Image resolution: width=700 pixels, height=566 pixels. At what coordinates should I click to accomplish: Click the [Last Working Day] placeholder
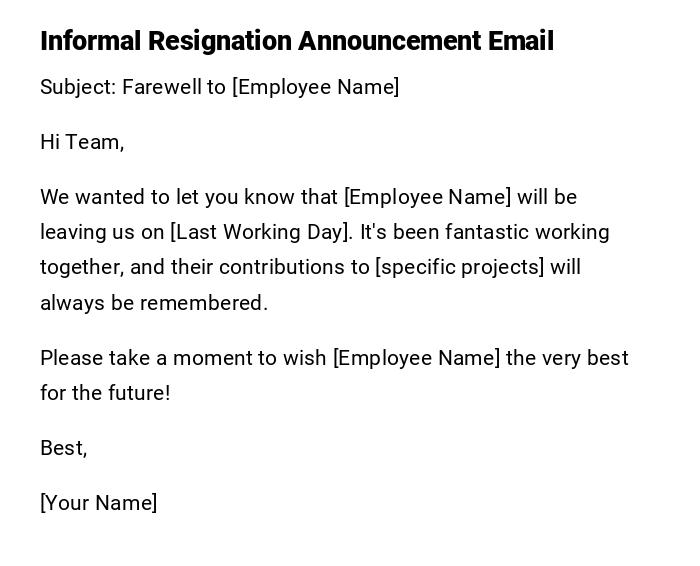point(261,232)
